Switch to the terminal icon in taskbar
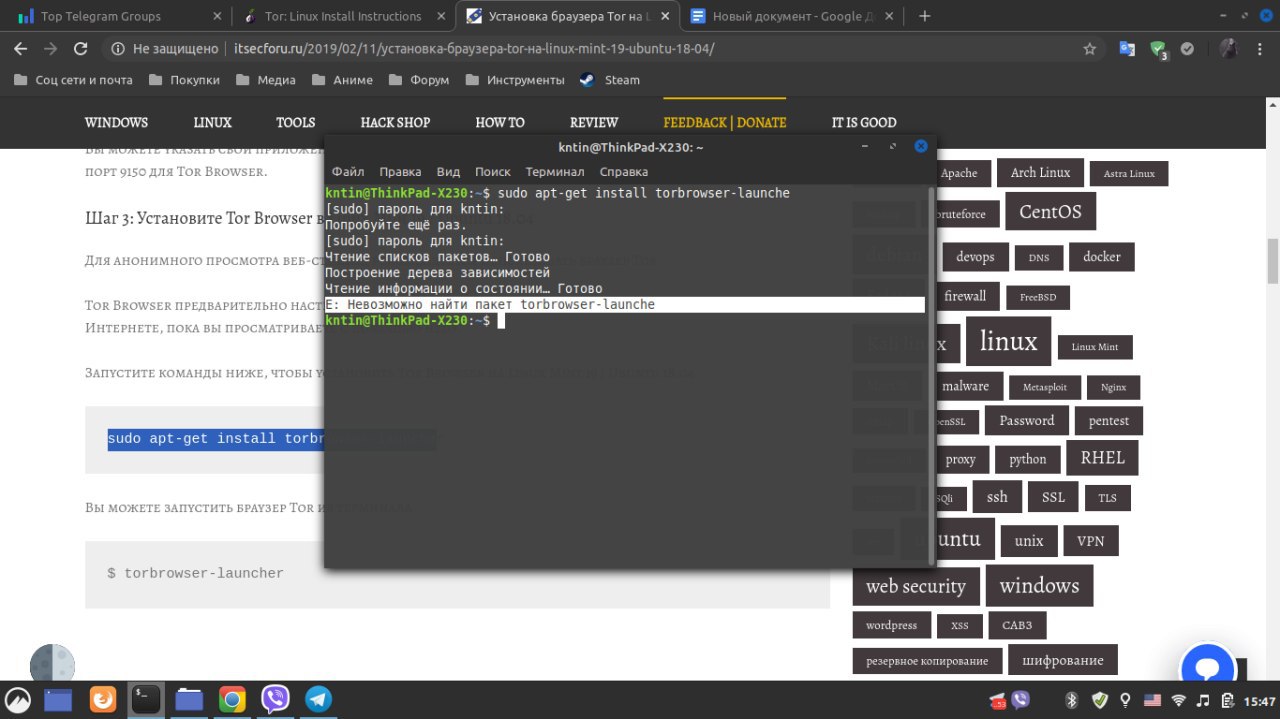The image size is (1280, 719). point(146,700)
